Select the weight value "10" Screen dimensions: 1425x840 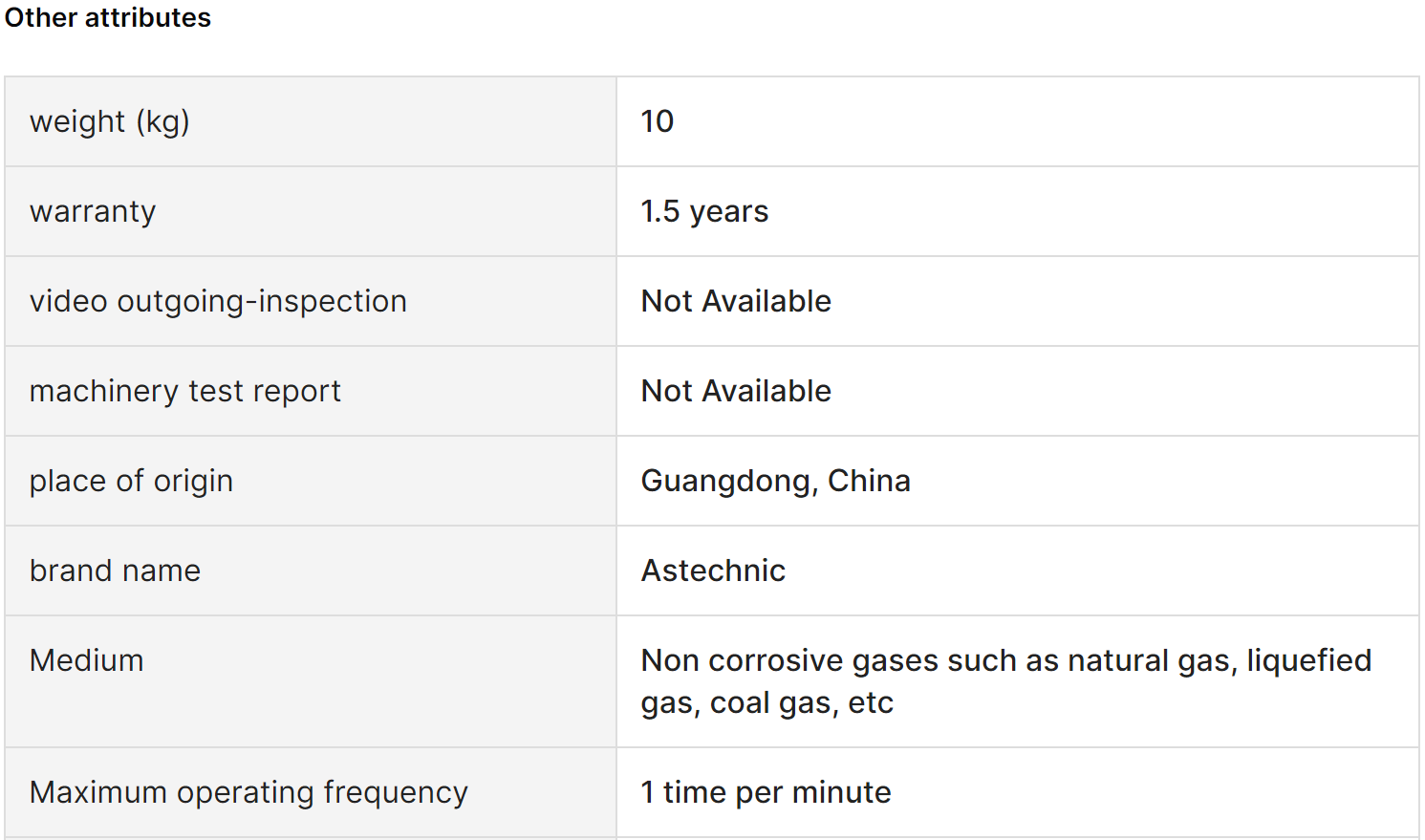click(658, 122)
